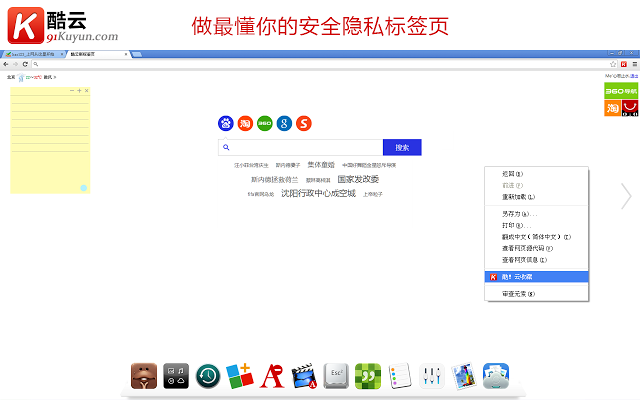Viewport: 640px width, 400px height.
Task: Click the hot search term 沈阳行政中心成空城
Action: 318,193
